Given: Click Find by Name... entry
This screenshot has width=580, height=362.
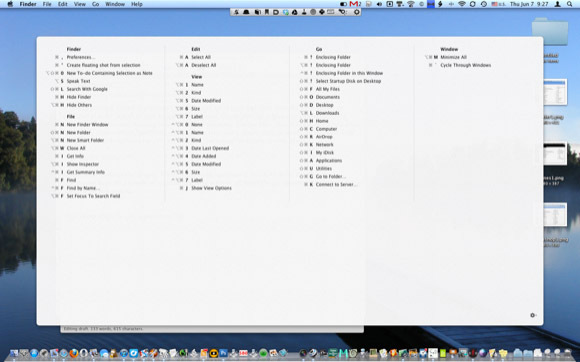Looking at the screenshot, I should click(83, 188).
